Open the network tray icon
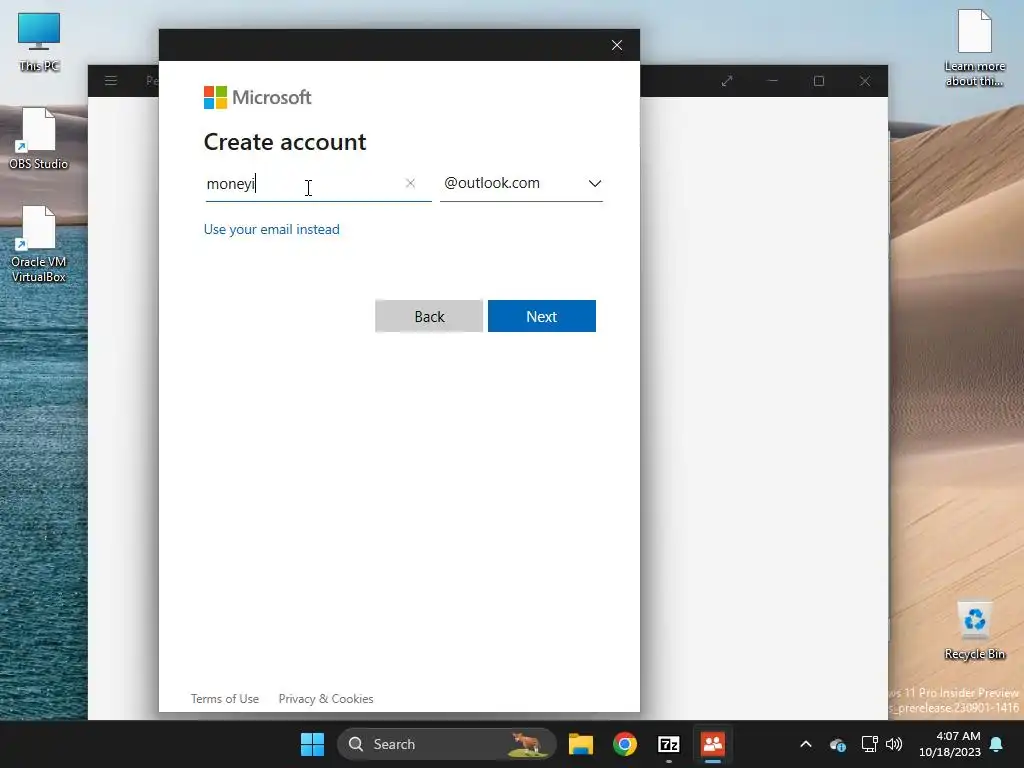Image resolution: width=1024 pixels, height=768 pixels. coord(869,744)
